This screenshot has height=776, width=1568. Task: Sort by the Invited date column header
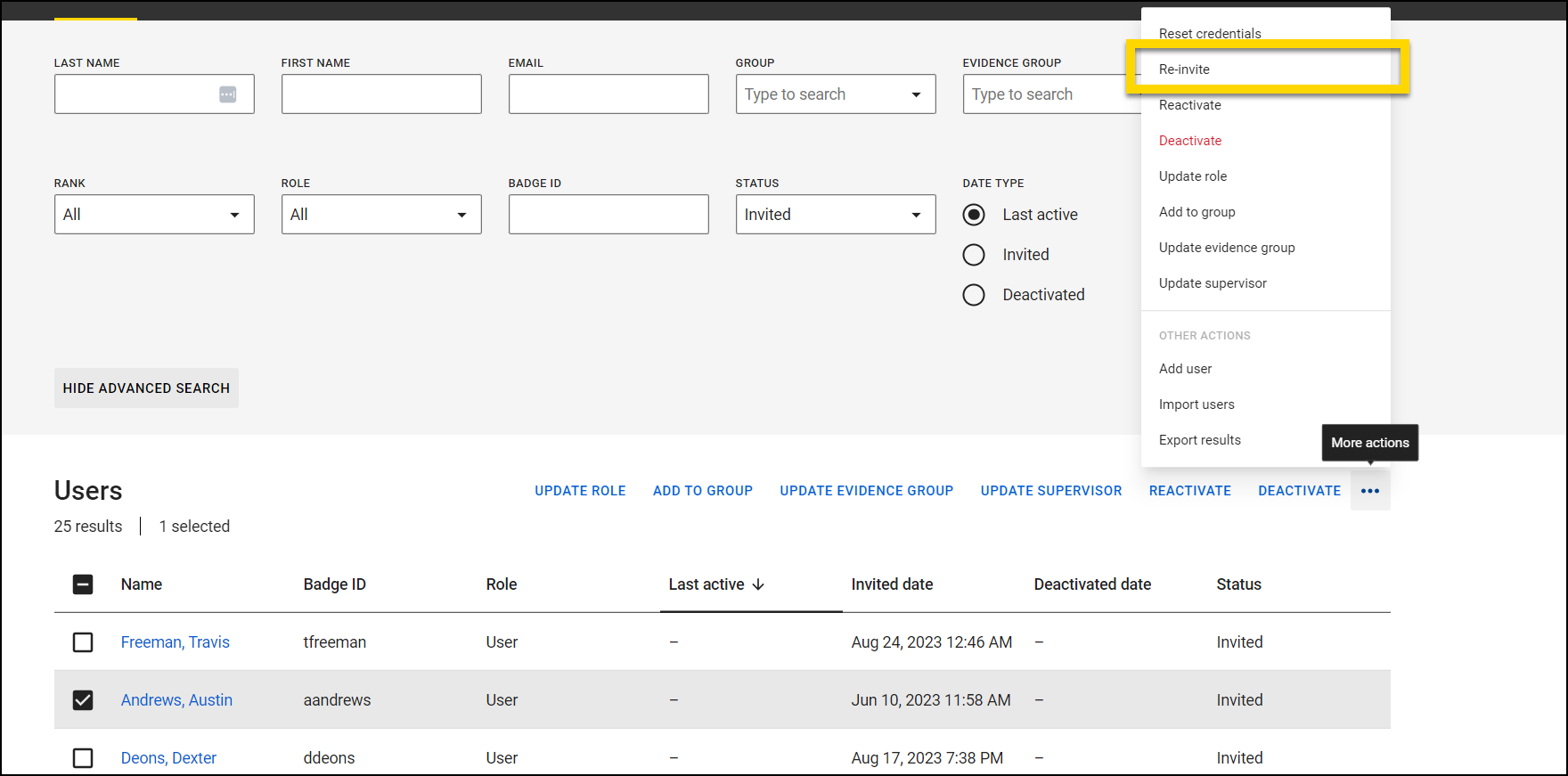(892, 584)
